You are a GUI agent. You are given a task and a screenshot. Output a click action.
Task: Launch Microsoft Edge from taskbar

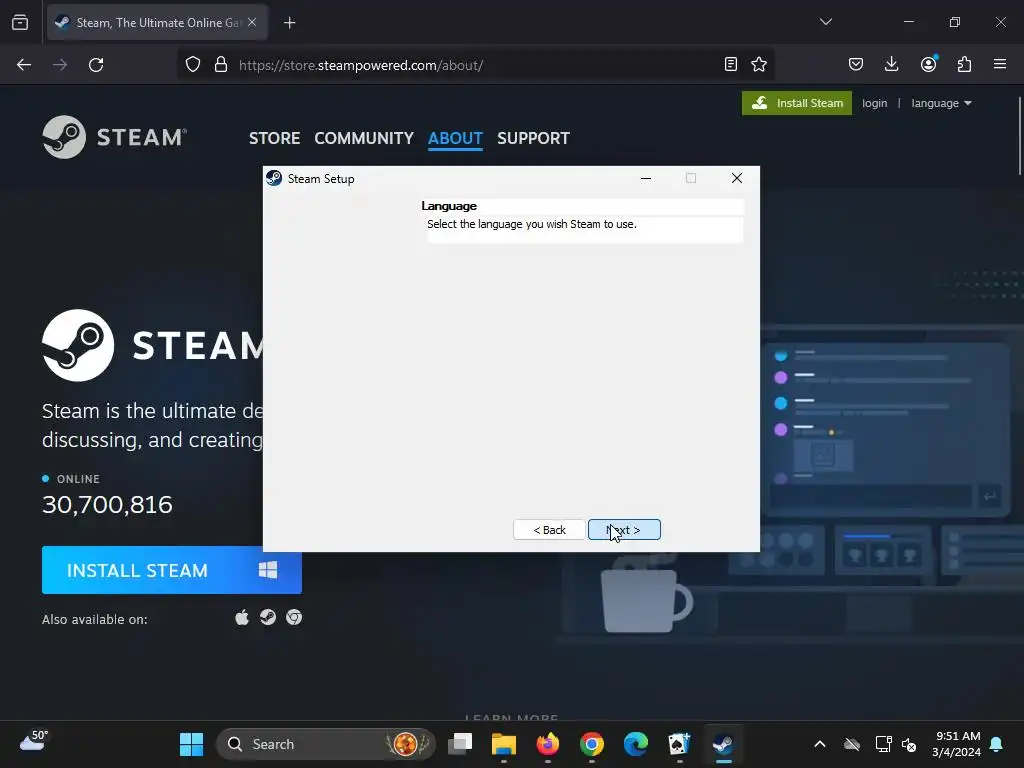click(x=635, y=744)
